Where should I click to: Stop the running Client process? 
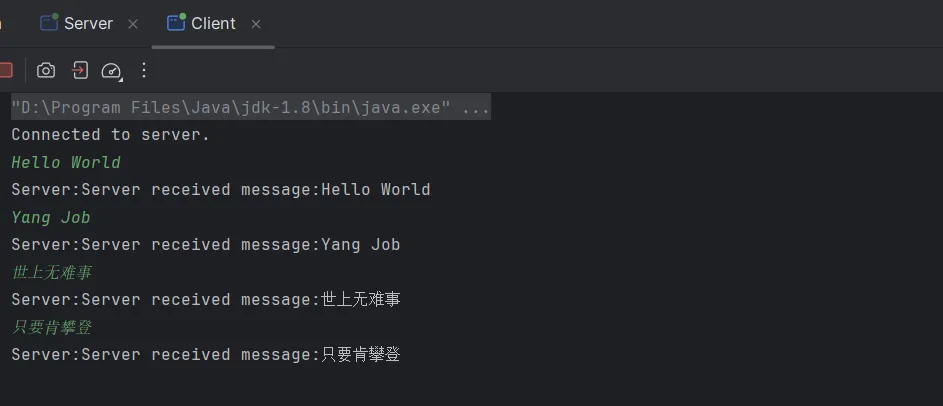[5, 70]
